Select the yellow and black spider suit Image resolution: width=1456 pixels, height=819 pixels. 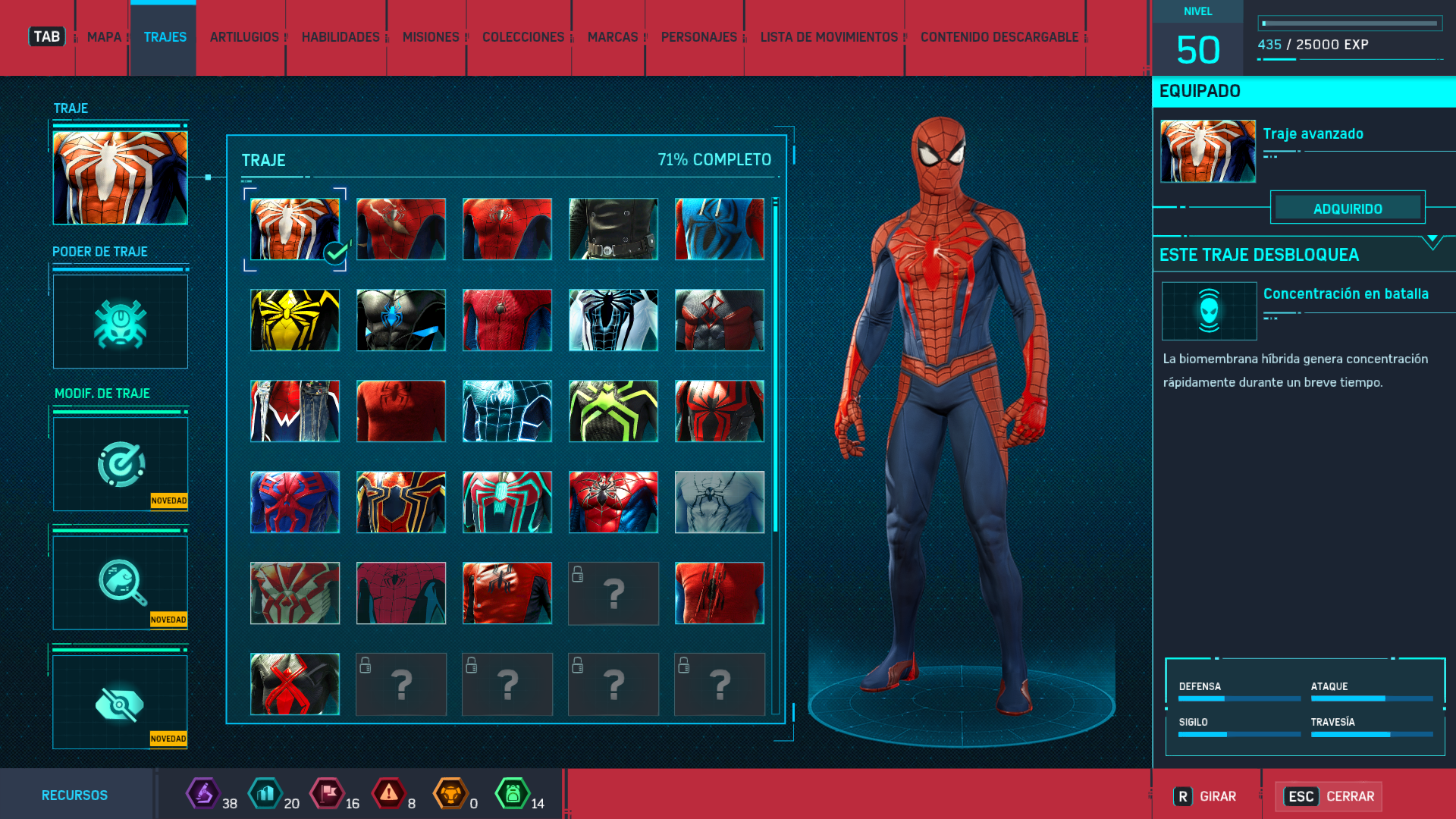(x=295, y=320)
